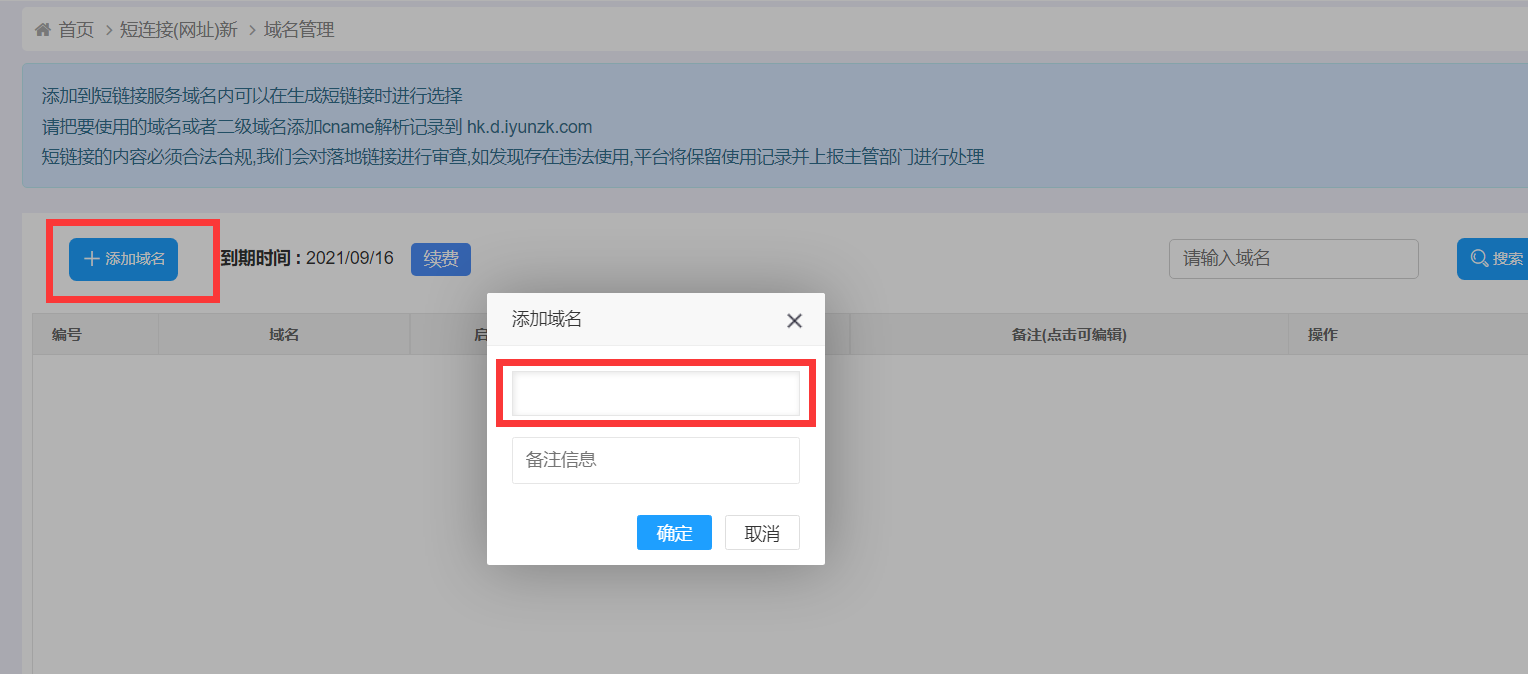
Task: Click the 到期时间 2021/09/16 expiry text
Action: tap(306, 258)
